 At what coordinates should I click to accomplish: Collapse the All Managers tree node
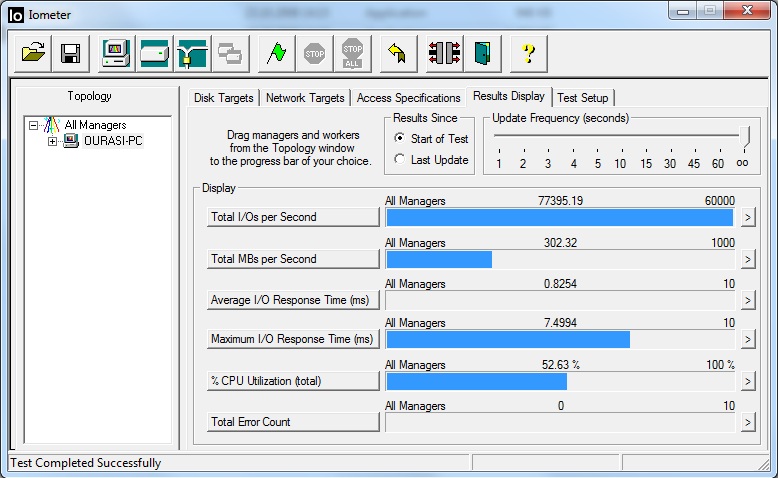(33, 125)
